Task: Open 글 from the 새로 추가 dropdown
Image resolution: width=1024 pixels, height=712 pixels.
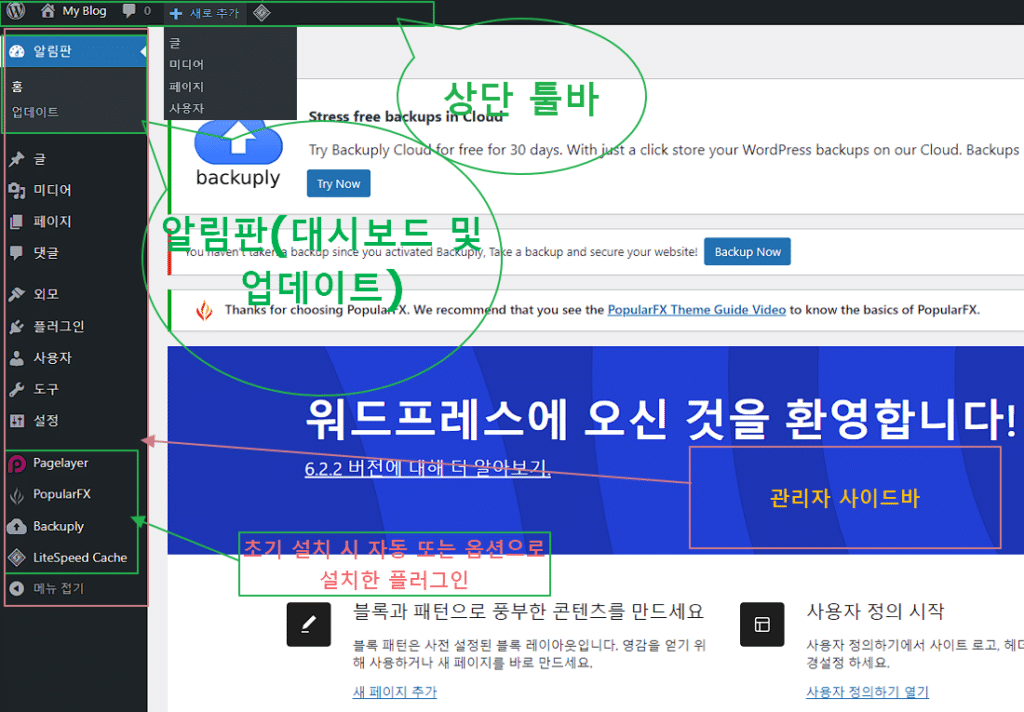Action: 175,43
